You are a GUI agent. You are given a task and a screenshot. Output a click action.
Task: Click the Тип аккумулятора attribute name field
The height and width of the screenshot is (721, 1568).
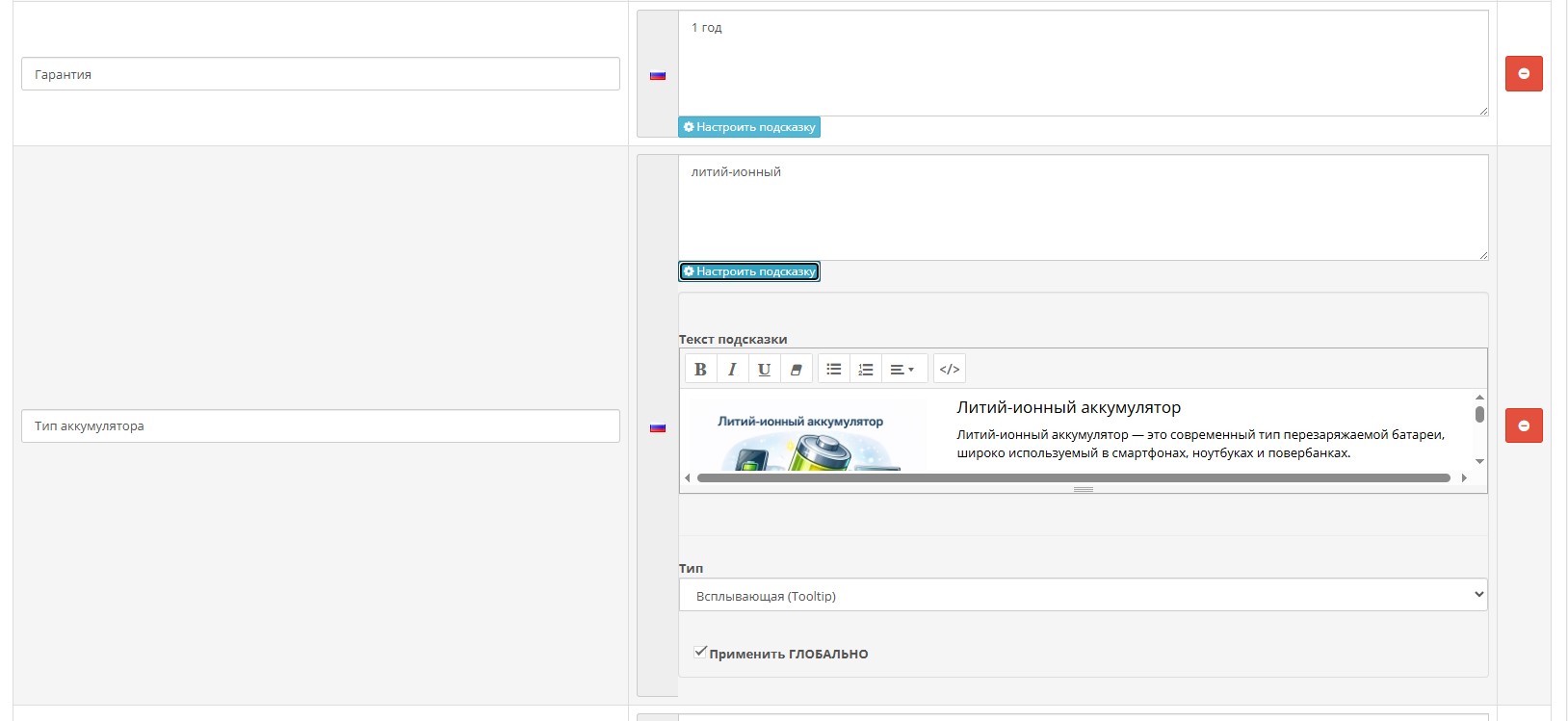coord(320,426)
